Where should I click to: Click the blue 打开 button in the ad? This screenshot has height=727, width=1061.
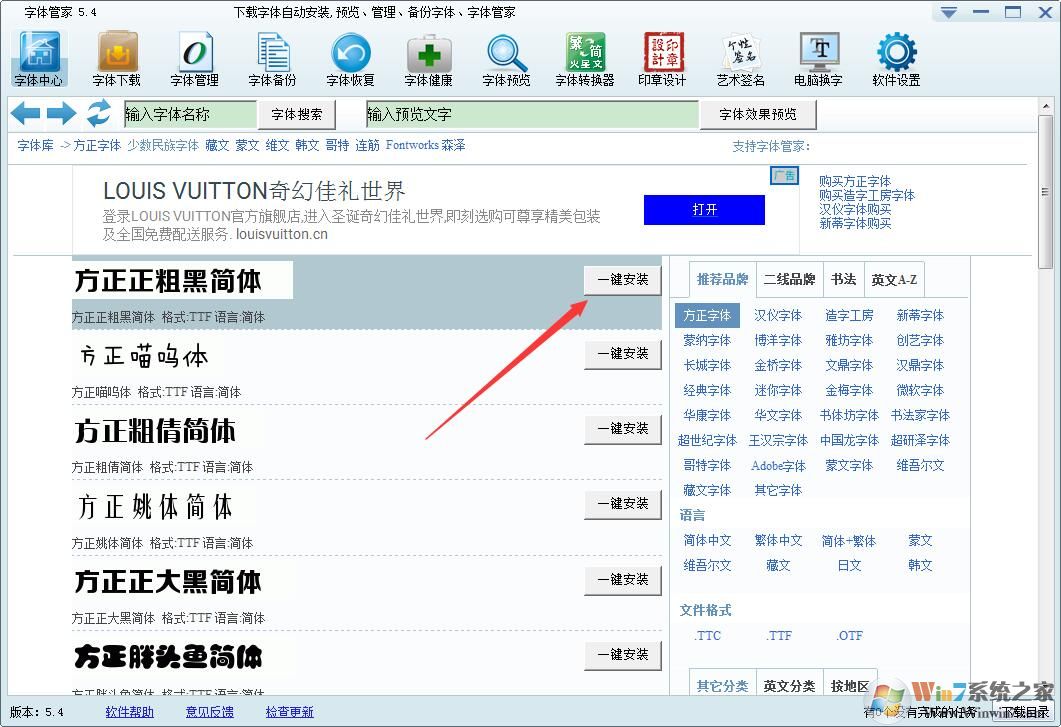704,210
